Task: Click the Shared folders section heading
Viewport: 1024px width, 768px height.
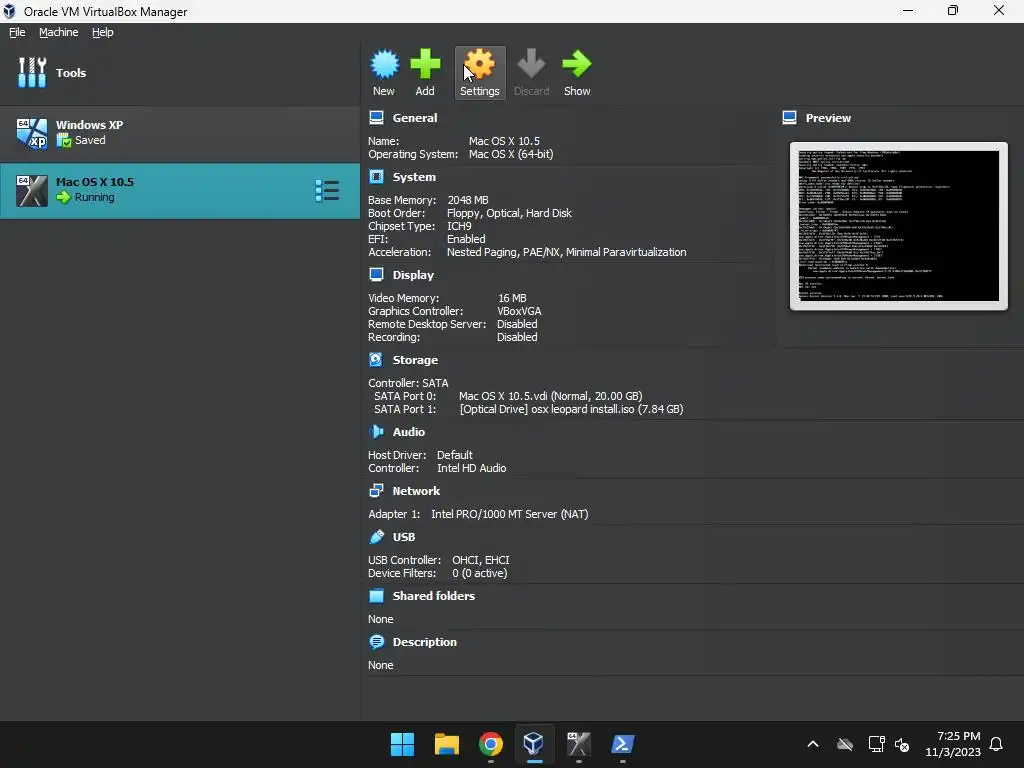Action: point(434,596)
